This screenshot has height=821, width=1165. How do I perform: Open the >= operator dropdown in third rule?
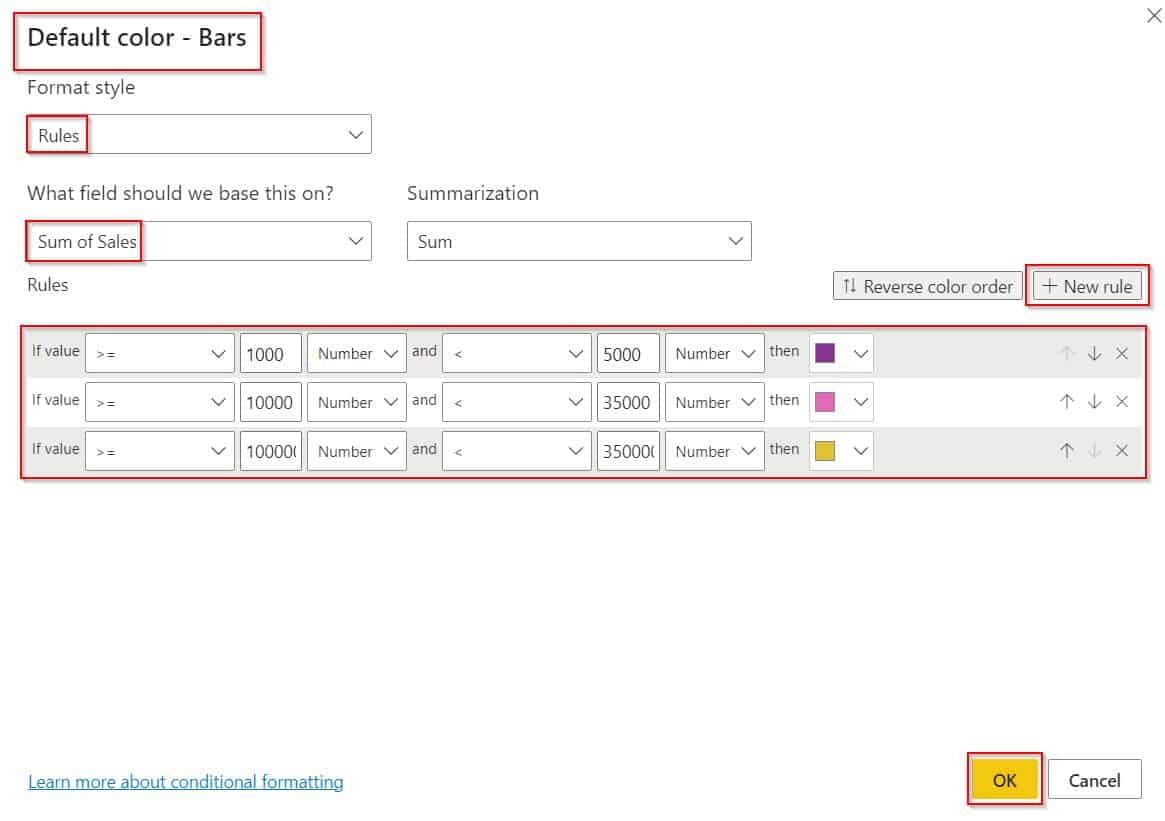160,451
